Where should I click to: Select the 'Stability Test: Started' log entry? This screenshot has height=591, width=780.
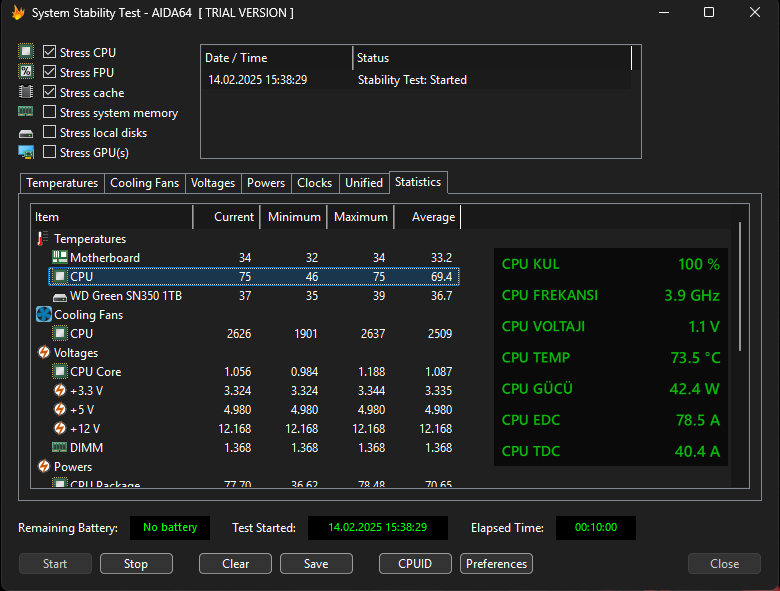416,80
